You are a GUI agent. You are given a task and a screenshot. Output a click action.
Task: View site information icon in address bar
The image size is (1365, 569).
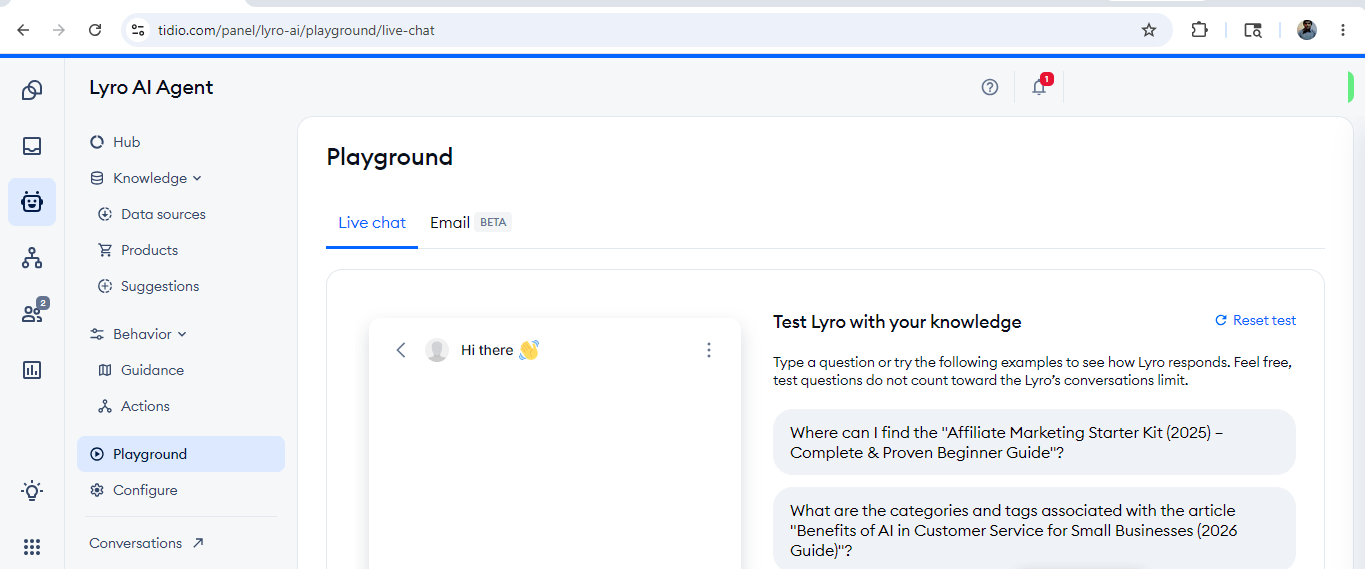[138, 30]
